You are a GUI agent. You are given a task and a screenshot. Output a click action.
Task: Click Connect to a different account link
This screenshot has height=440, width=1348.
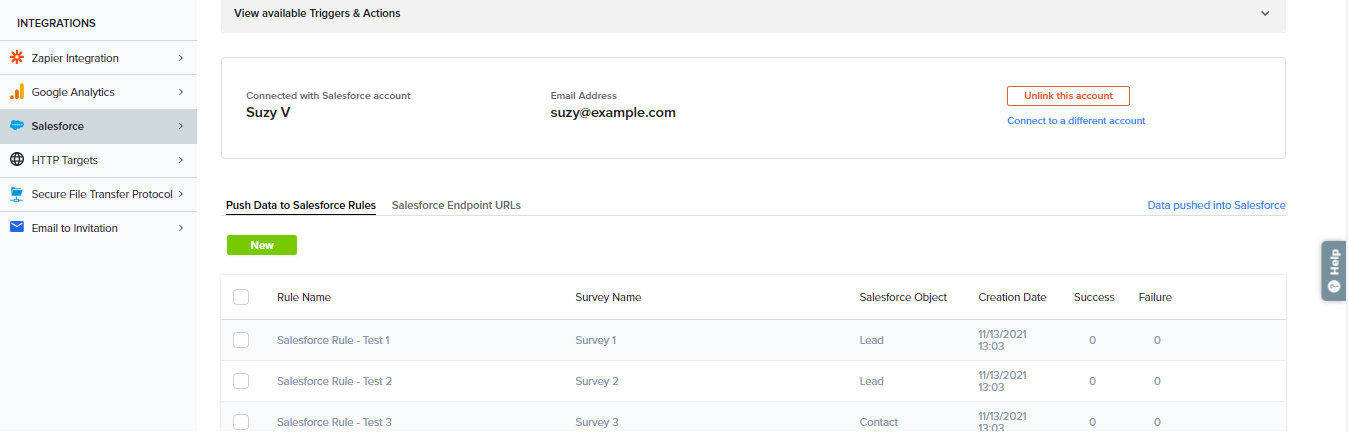click(x=1076, y=121)
